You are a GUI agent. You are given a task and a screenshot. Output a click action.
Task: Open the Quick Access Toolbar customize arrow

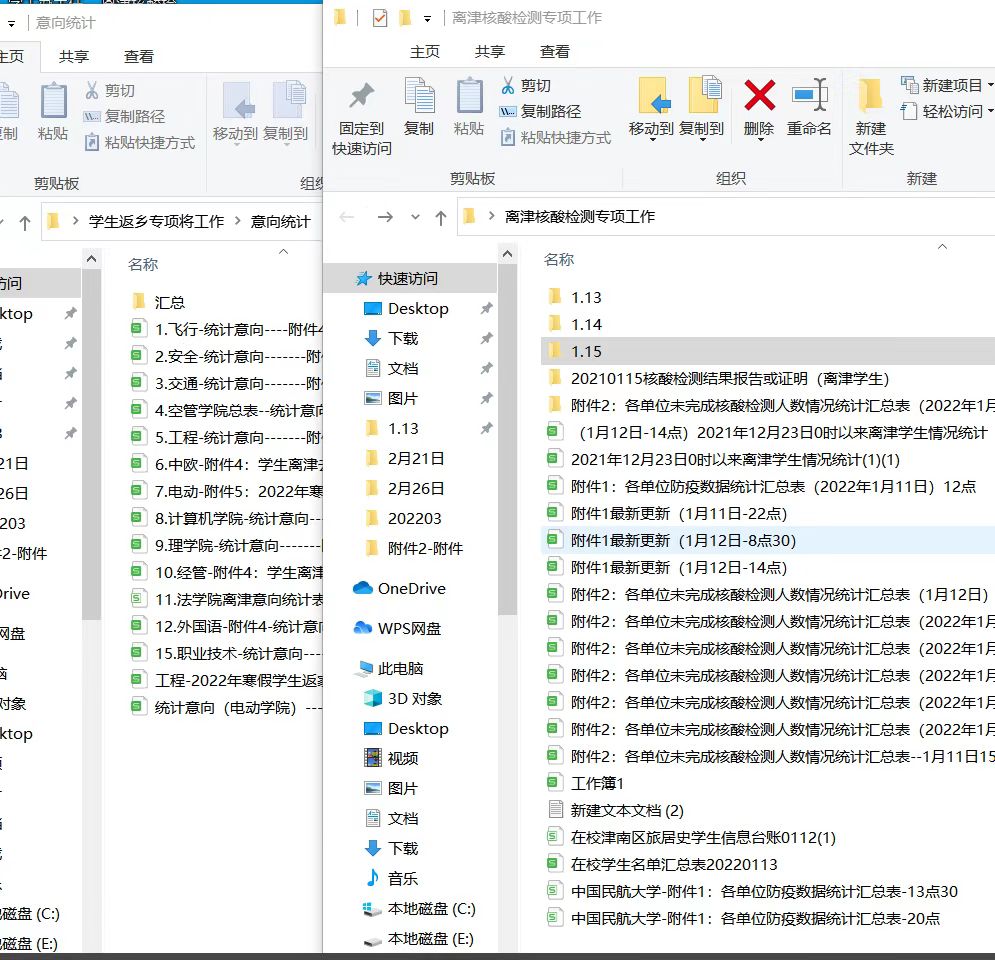pyautogui.click(x=428, y=18)
